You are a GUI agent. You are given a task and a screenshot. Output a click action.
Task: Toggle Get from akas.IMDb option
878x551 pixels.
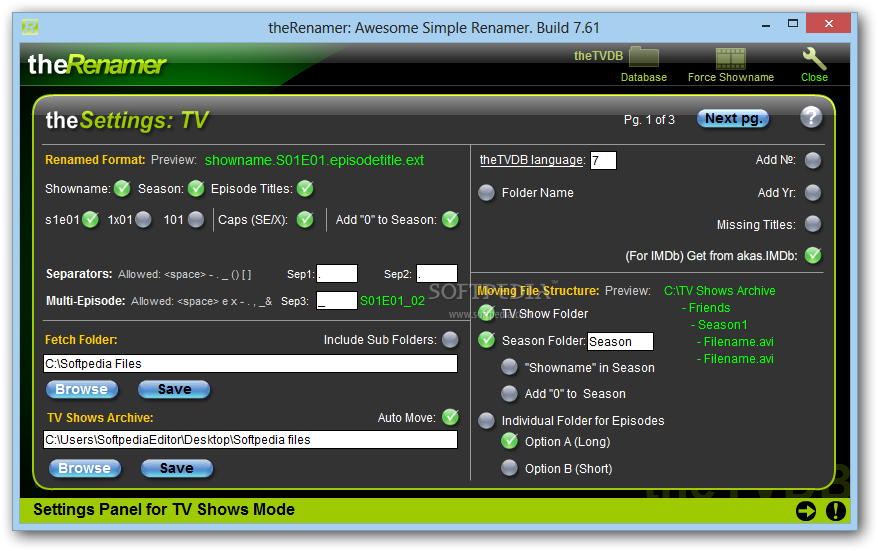click(813, 256)
